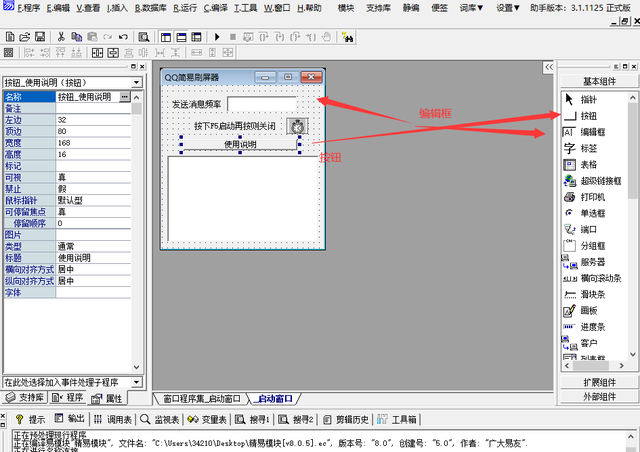The height and width of the screenshot is (452, 640).
Task: Select the 服务器 server component
Action: (x=595, y=262)
